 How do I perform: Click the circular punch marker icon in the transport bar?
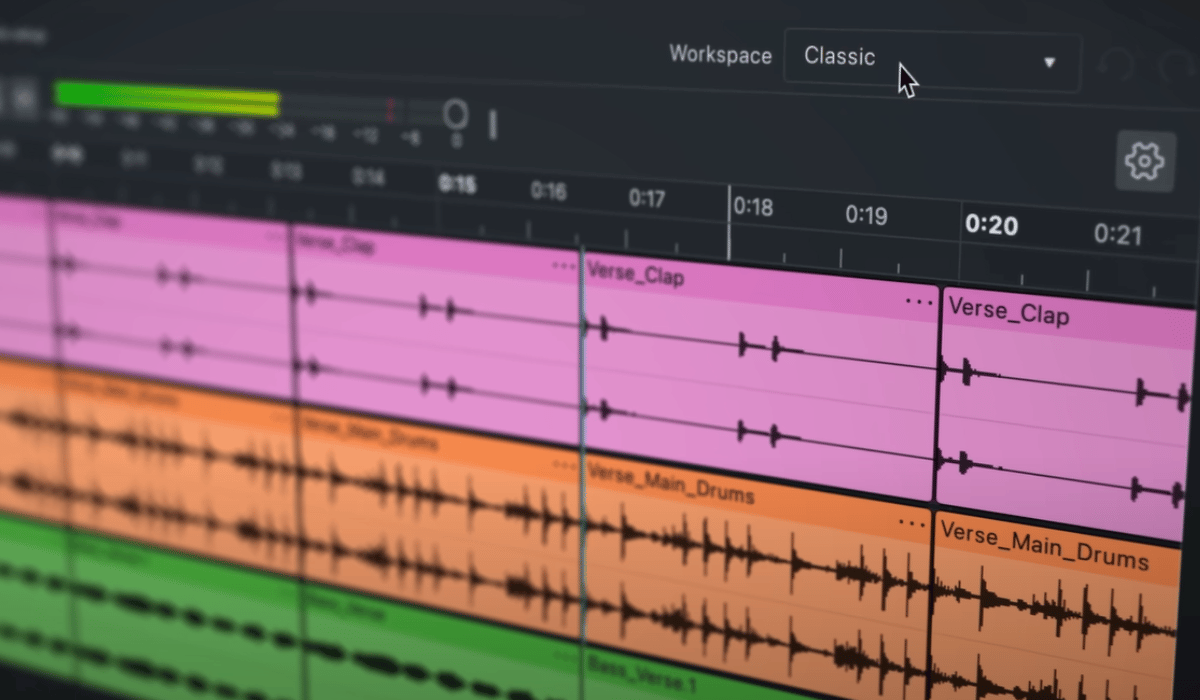click(x=456, y=115)
